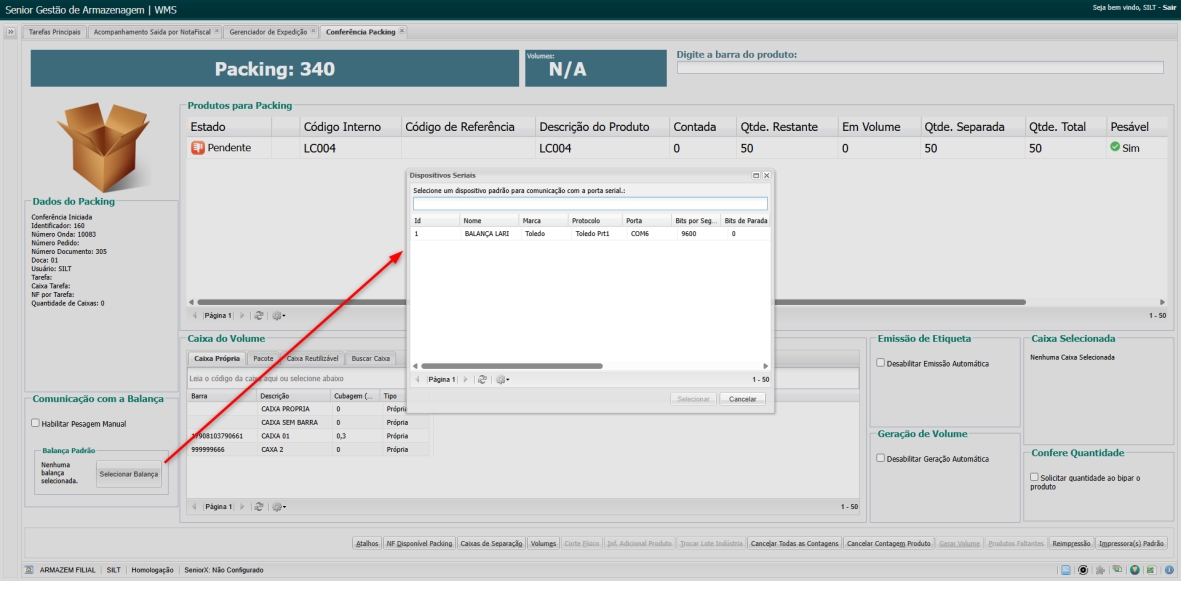The height and width of the screenshot is (591, 1191).
Task: Select the Buscar Caixa tab
Action: [x=370, y=359]
